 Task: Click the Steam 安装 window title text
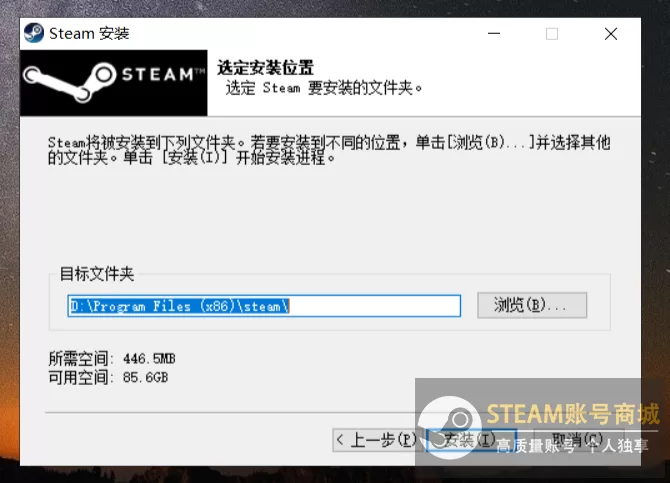(x=89, y=33)
